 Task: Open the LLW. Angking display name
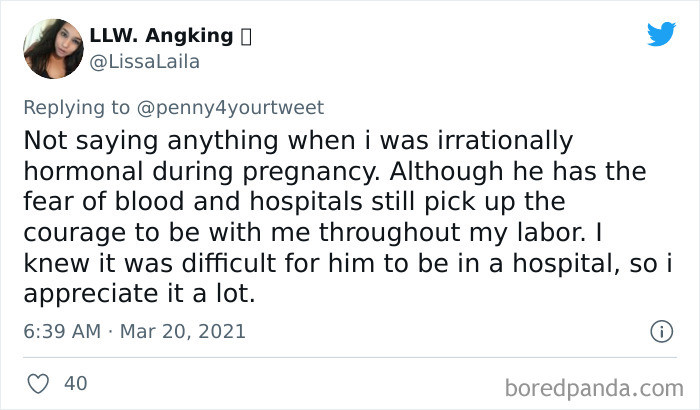pos(161,36)
